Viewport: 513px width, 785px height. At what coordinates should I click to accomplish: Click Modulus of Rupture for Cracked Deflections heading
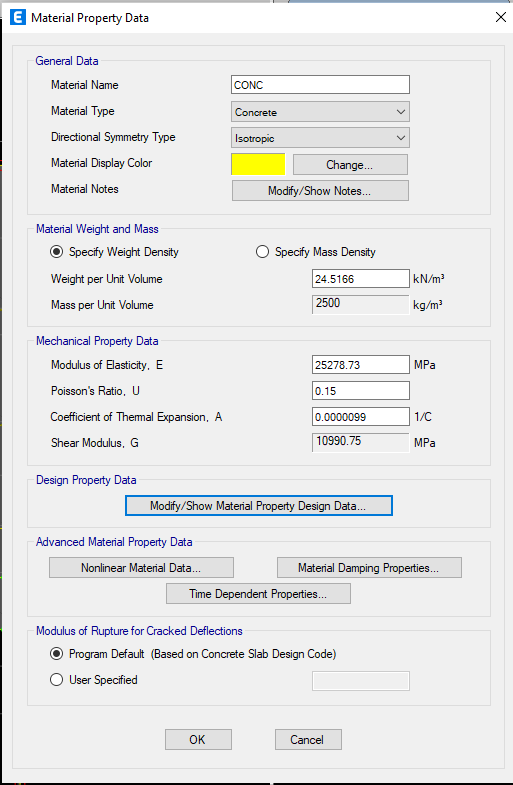point(139,631)
